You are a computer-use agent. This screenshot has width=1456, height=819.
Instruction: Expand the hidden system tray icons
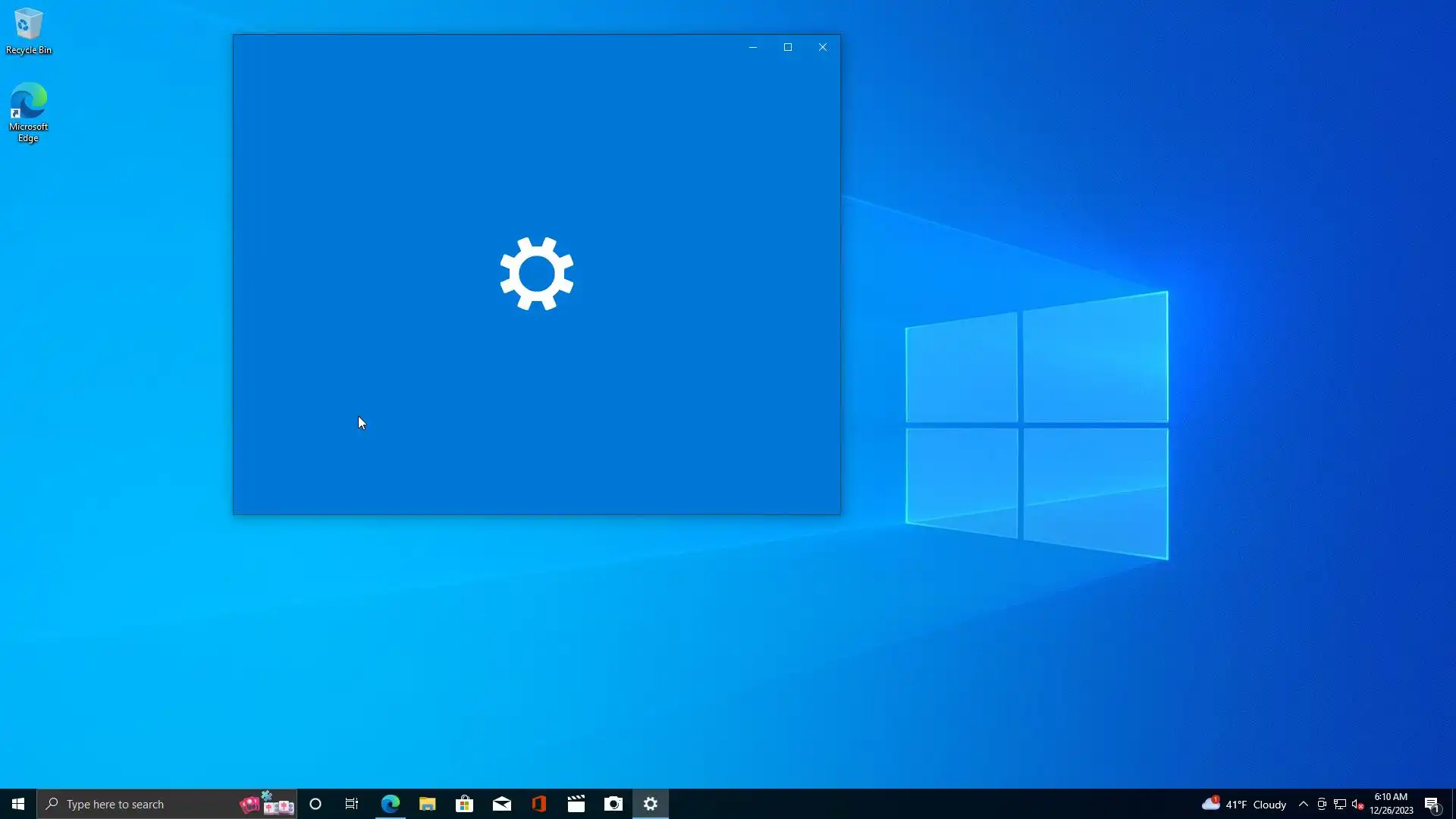pyautogui.click(x=1303, y=804)
